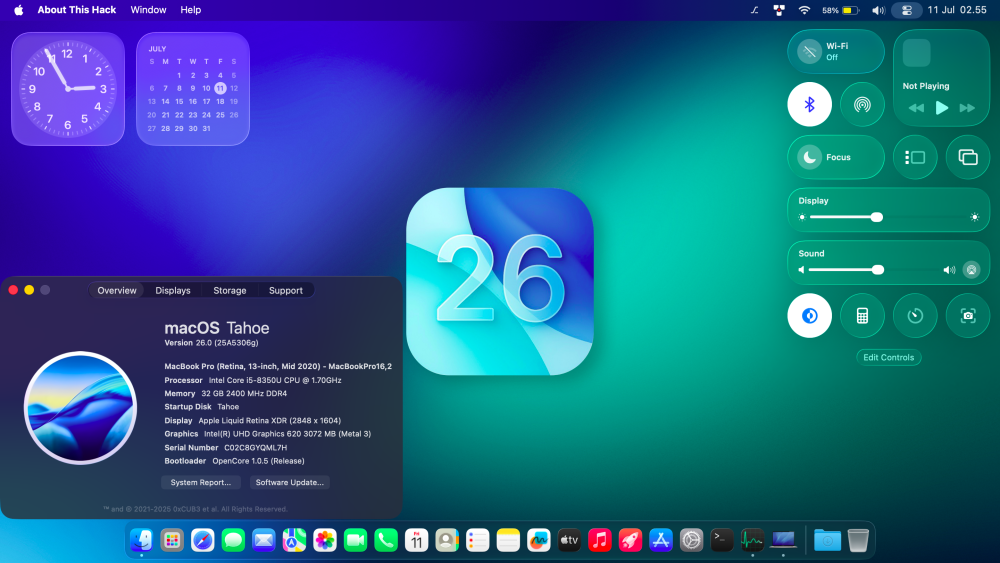Switch to the Storage tab
The image size is (1000, 563).
(x=230, y=290)
